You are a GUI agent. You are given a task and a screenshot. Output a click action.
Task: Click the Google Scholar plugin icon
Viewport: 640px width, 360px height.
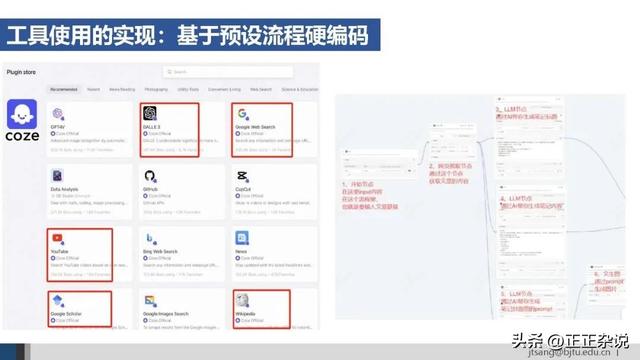(58, 301)
